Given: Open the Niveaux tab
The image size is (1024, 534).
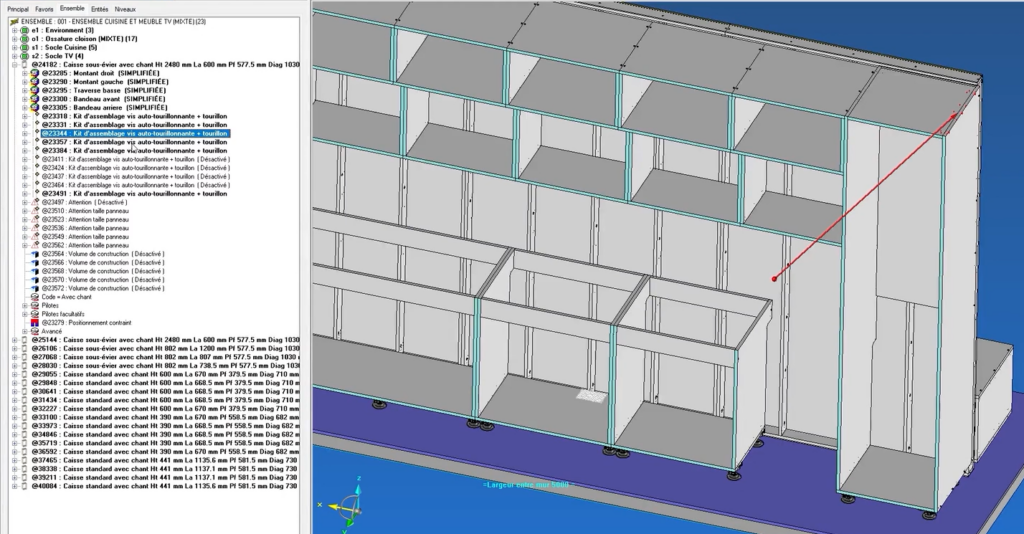Looking at the screenshot, I should point(125,9).
